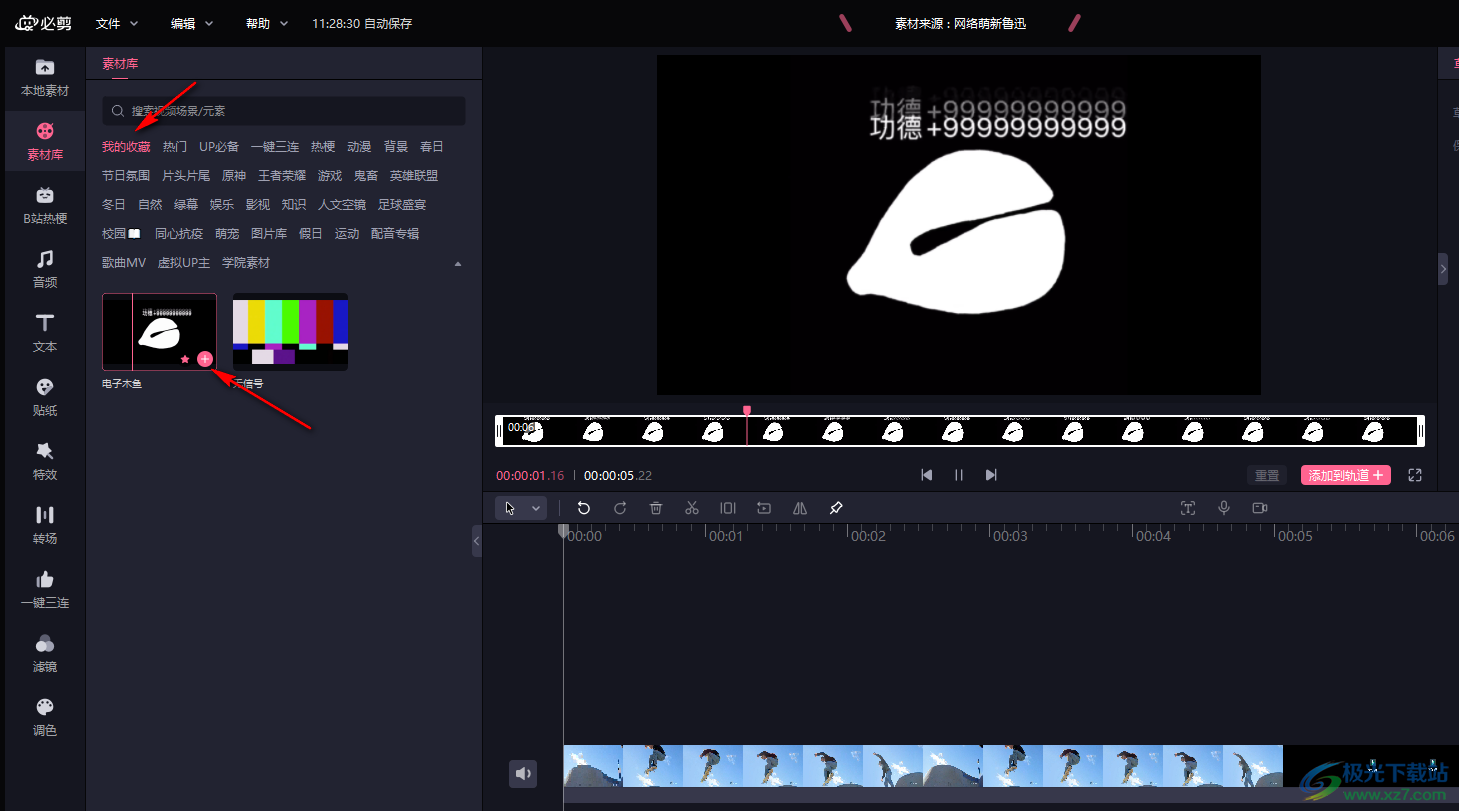
Task: Click the 必剪 app logo
Action: pos(44,23)
